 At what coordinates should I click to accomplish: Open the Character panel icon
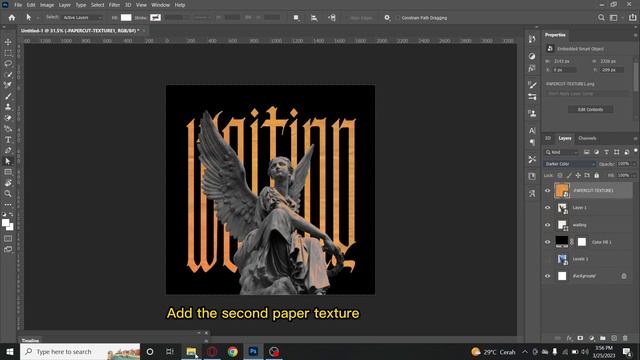pos(532,131)
